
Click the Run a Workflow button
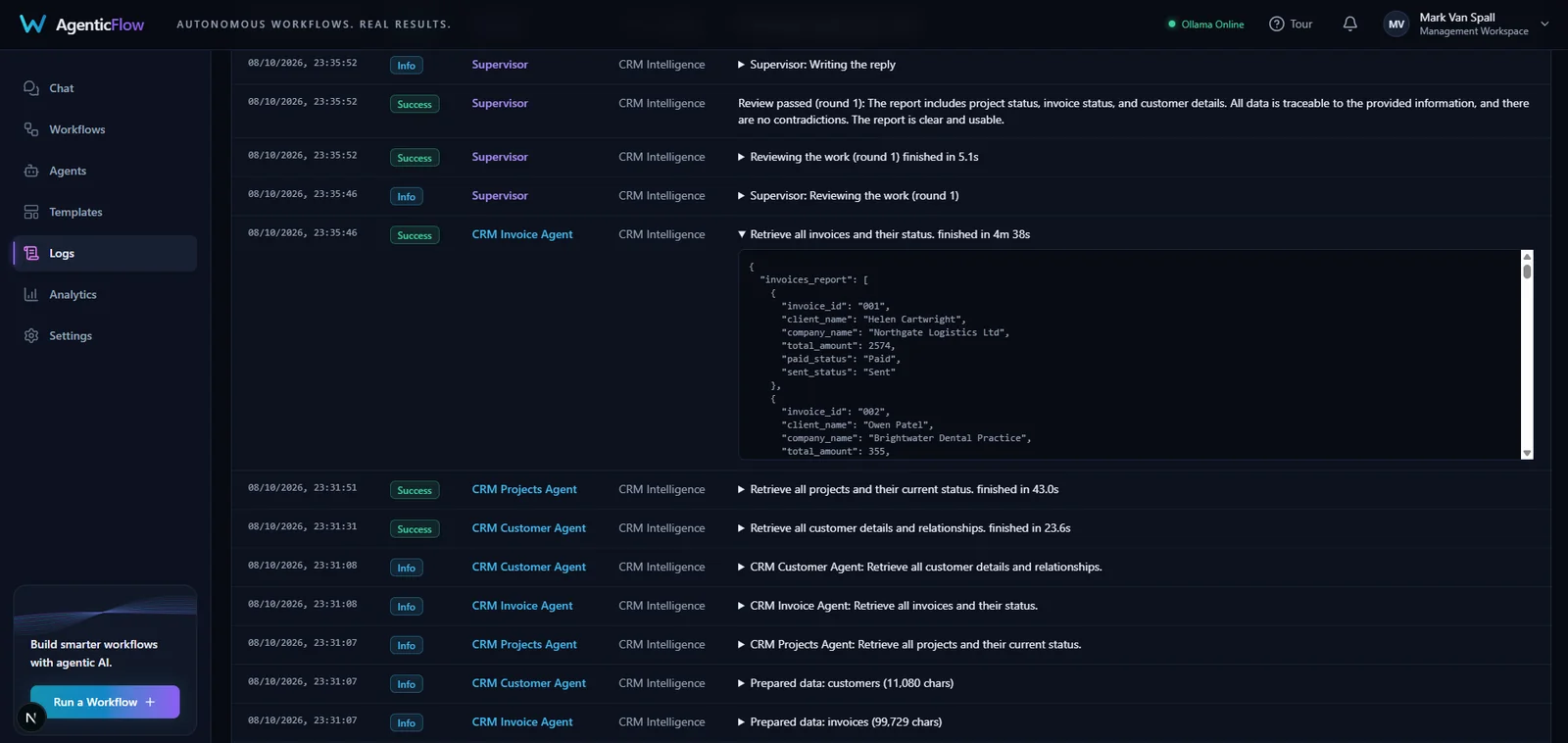[x=105, y=702]
